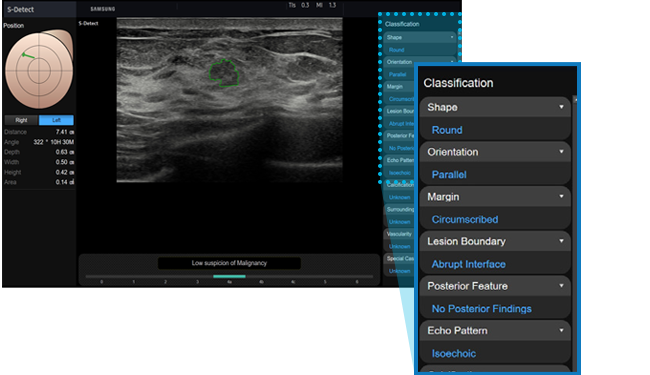The image size is (650, 375).
Task: Select the Right breast side button
Action: [x=21, y=120]
